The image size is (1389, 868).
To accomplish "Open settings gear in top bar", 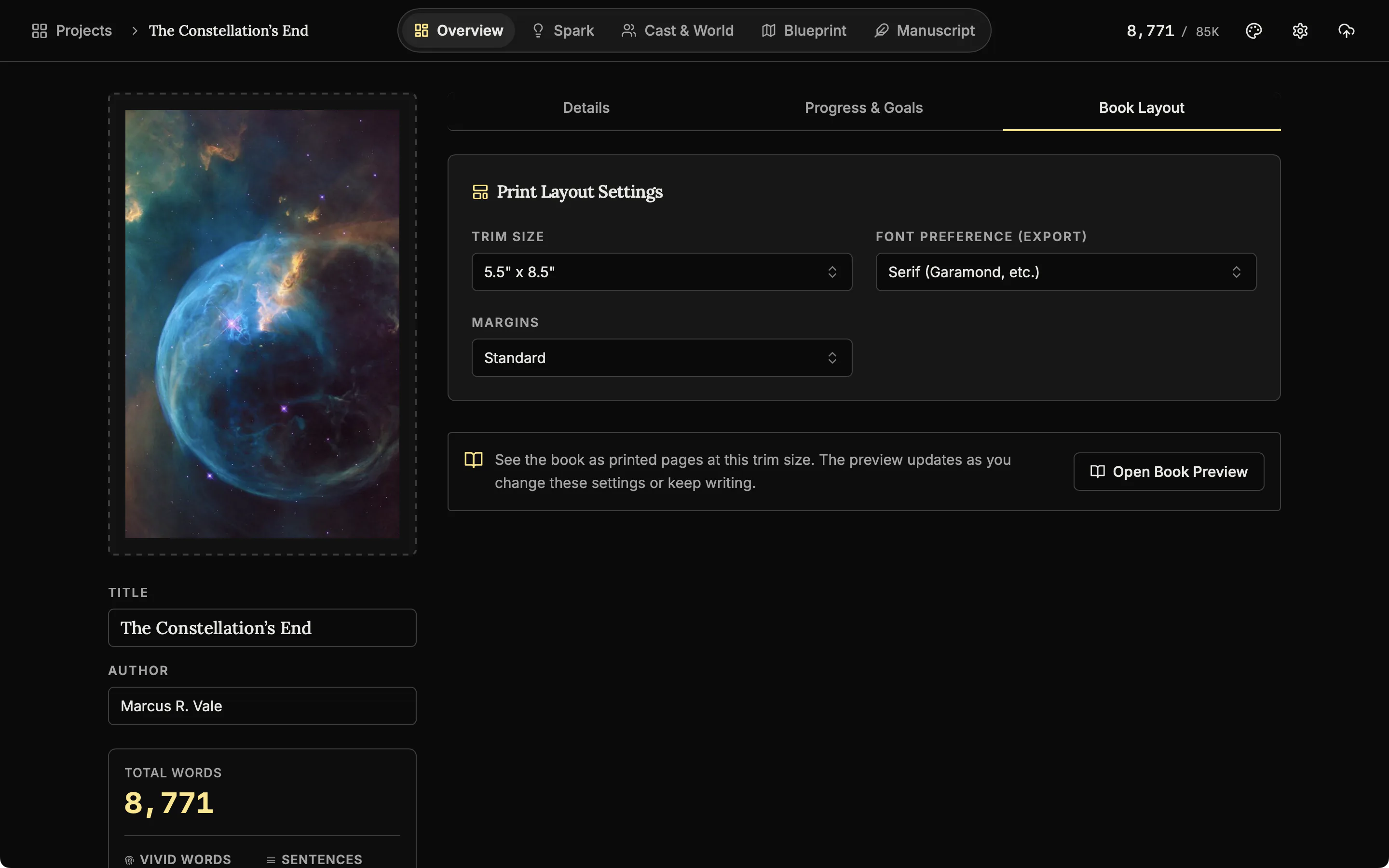I will click(1300, 30).
